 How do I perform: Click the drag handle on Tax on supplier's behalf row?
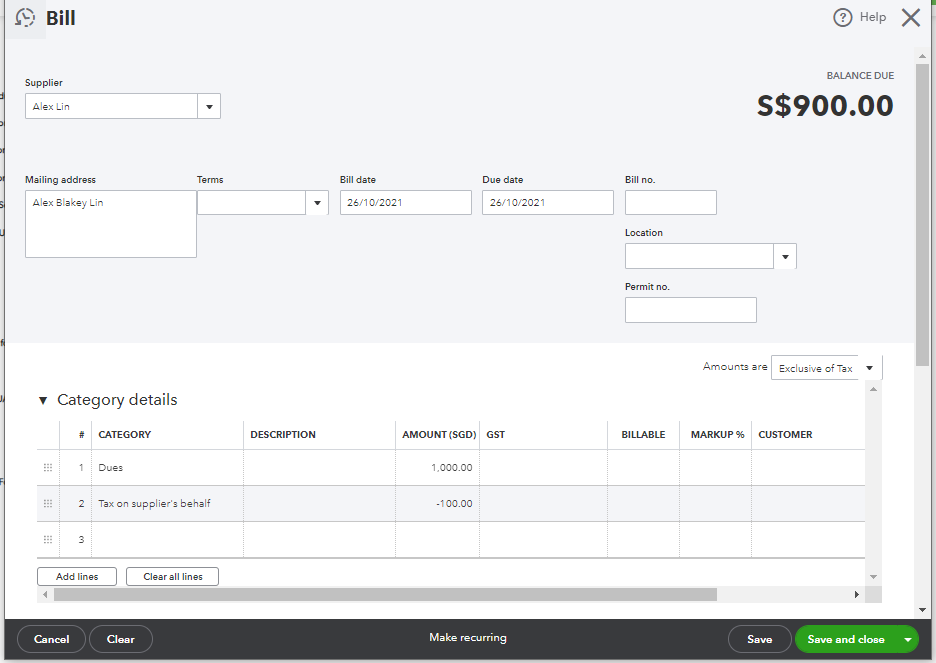pyautogui.click(x=47, y=503)
